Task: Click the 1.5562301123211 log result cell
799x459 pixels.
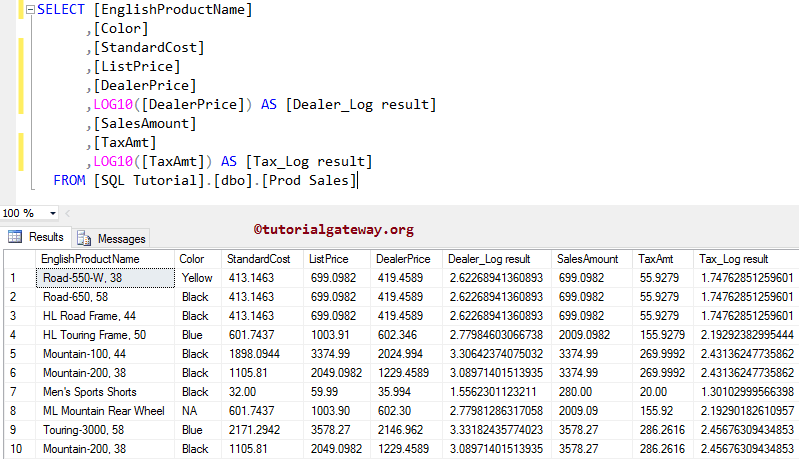Action: (x=497, y=392)
